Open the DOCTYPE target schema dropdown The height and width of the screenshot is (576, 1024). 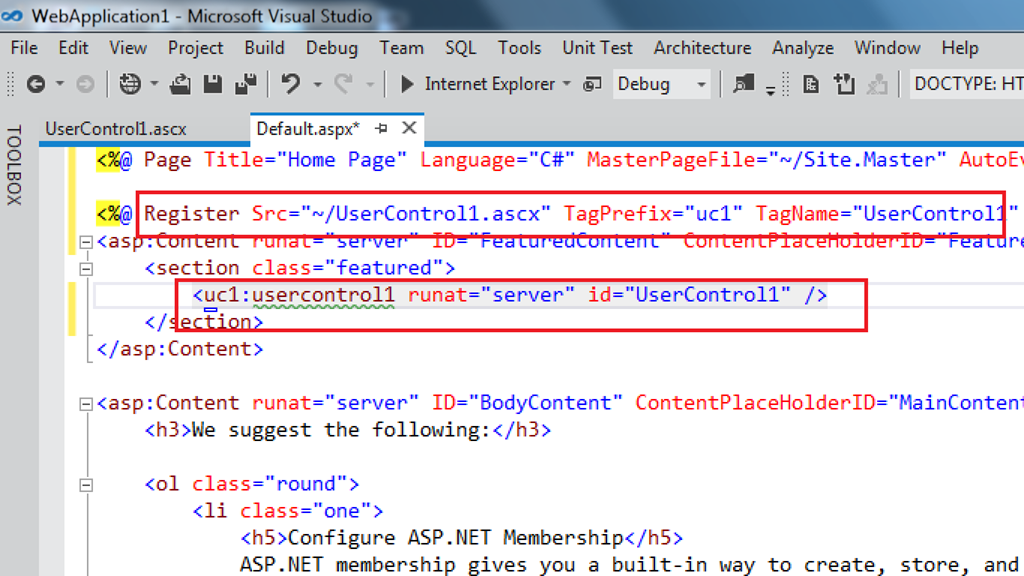click(967, 84)
